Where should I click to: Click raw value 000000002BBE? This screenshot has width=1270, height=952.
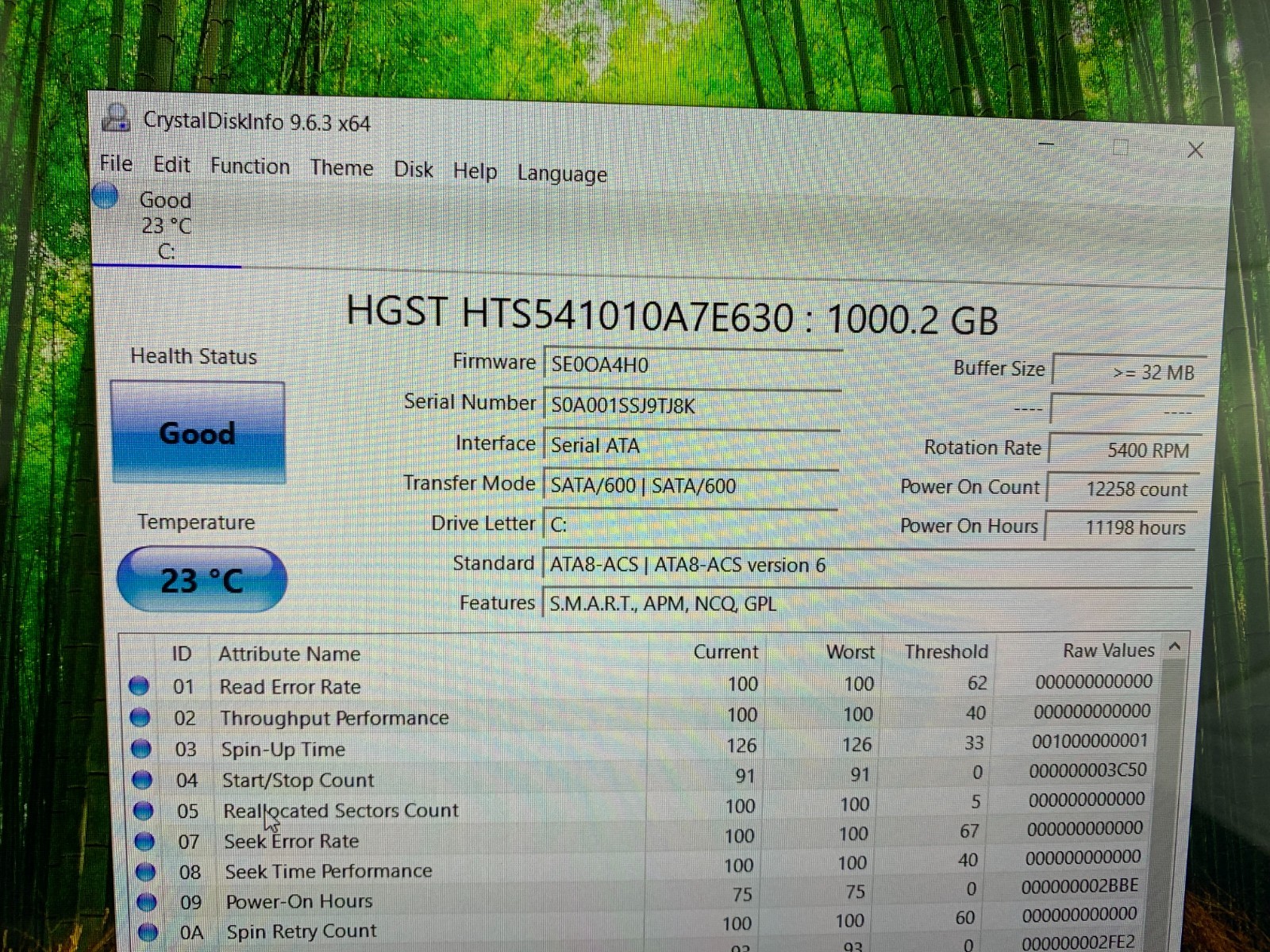[x=1079, y=886]
